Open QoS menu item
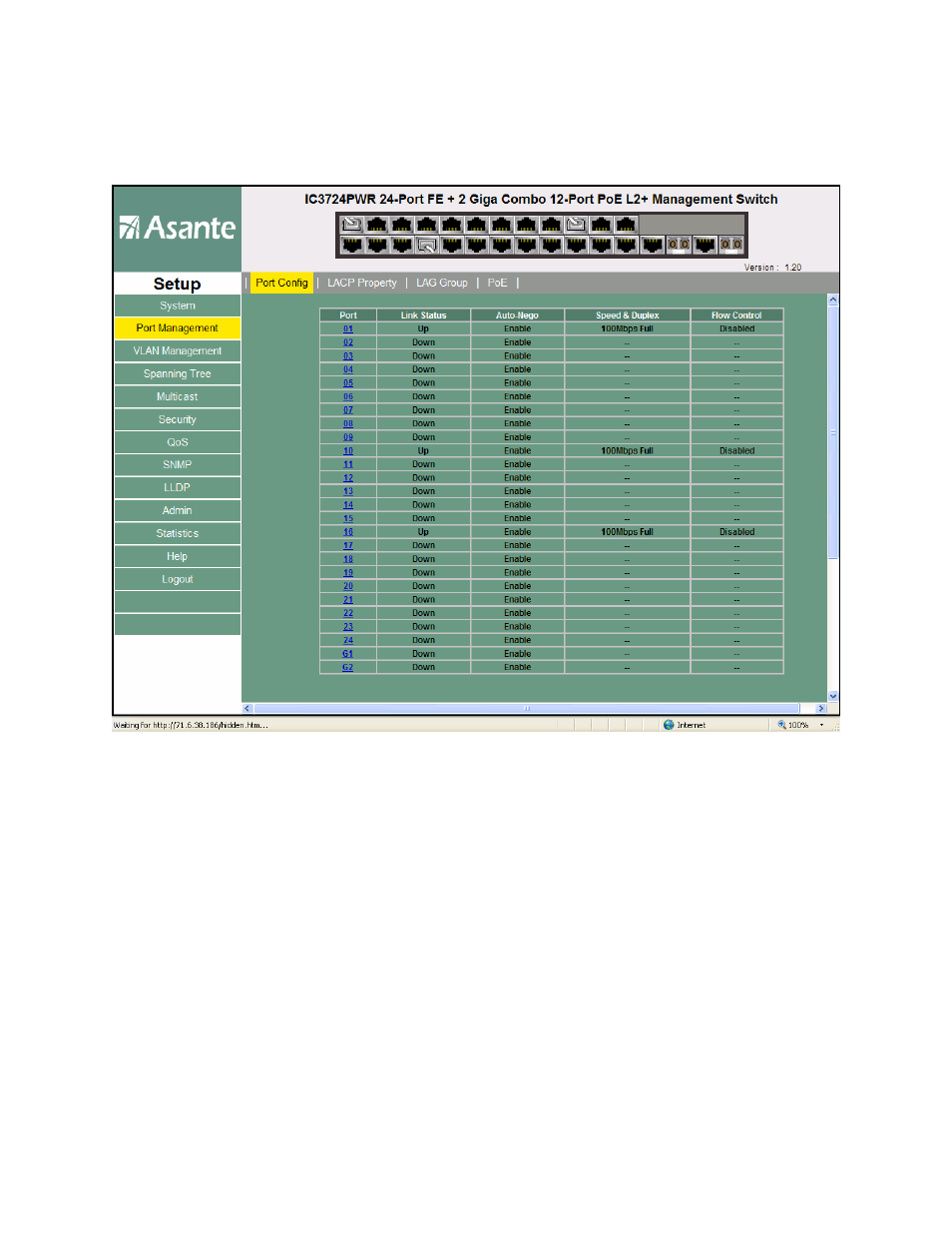Image resolution: width=952 pixels, height=1233 pixels. tap(178, 442)
